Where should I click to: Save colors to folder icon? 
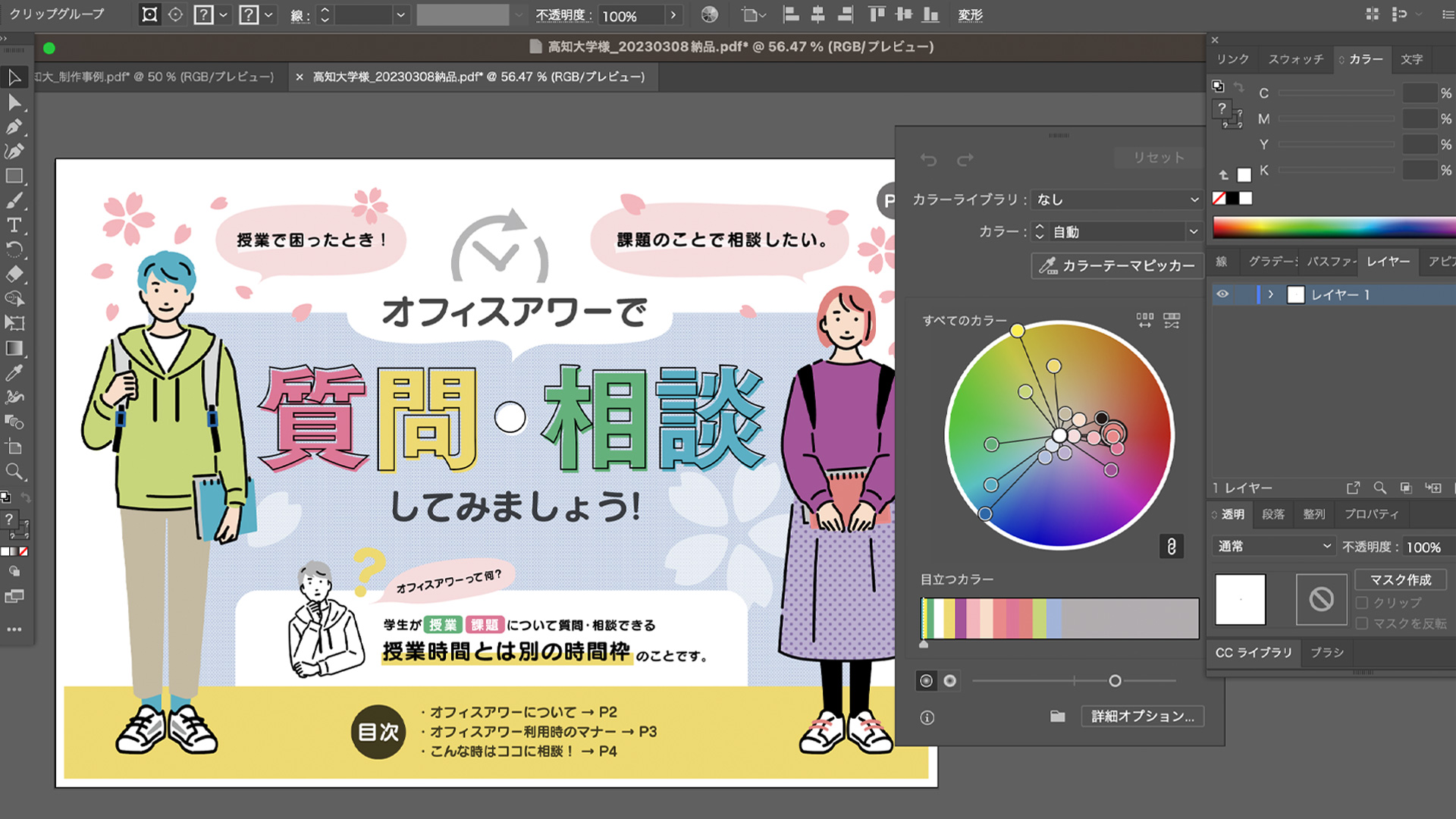click(x=1058, y=717)
